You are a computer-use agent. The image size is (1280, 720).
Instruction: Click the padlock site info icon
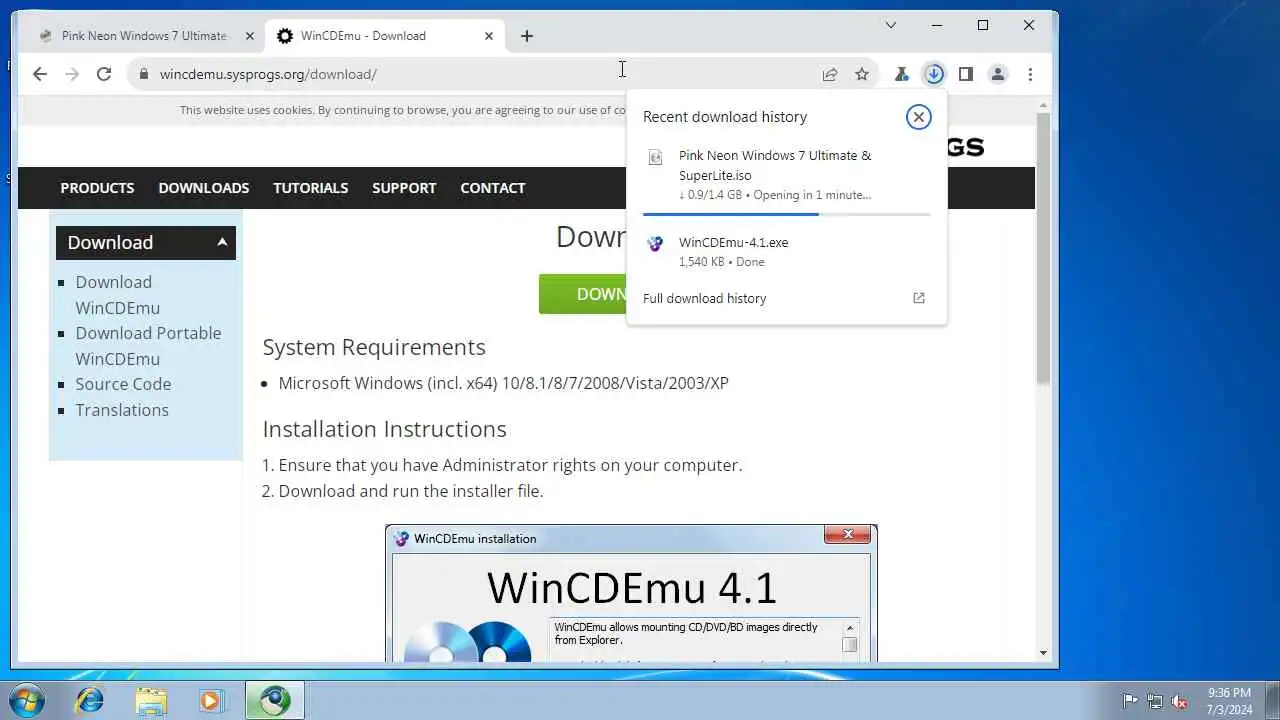pyautogui.click(x=144, y=74)
